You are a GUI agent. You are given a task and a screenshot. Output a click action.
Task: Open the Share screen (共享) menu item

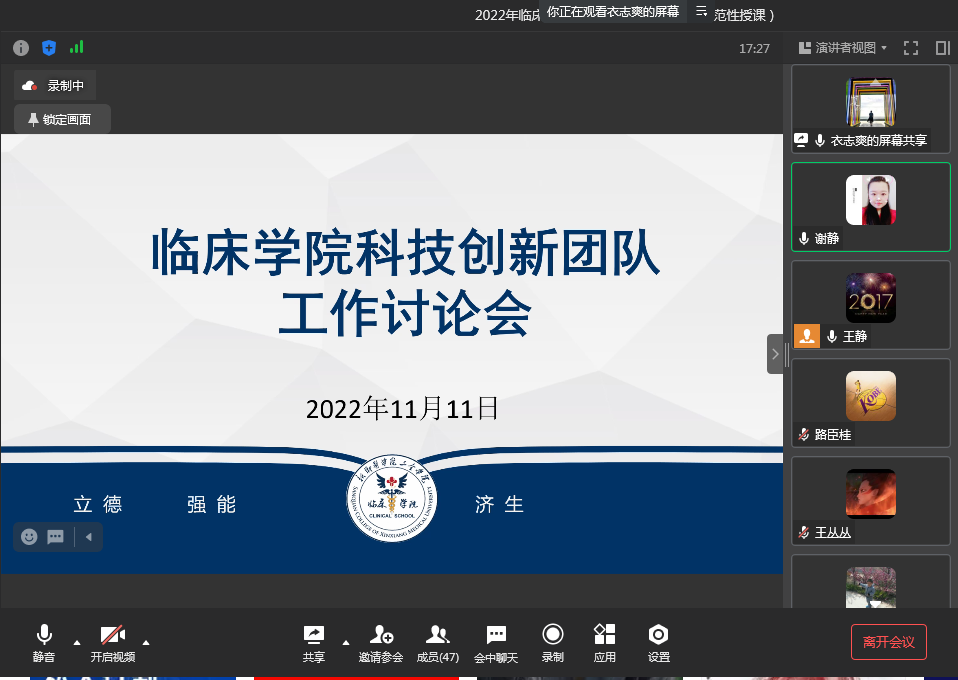314,641
